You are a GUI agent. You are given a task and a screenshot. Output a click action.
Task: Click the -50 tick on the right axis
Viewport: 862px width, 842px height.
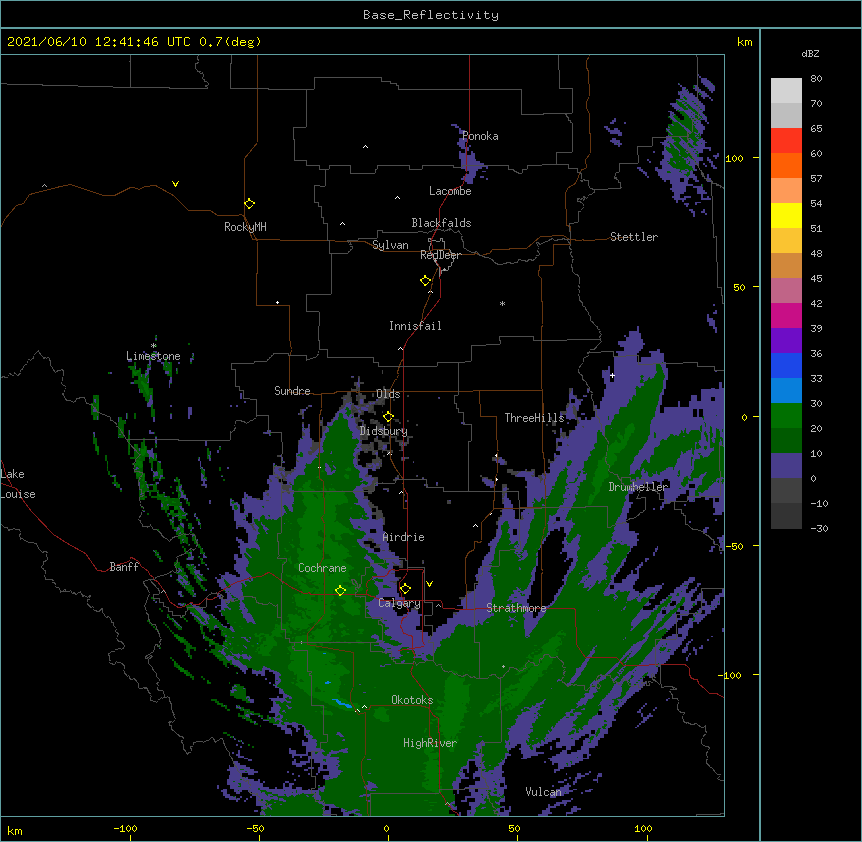[734, 546]
